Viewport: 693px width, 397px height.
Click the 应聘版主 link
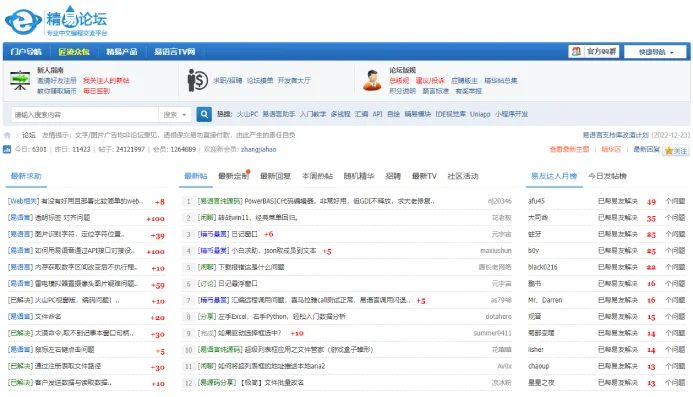click(464, 80)
